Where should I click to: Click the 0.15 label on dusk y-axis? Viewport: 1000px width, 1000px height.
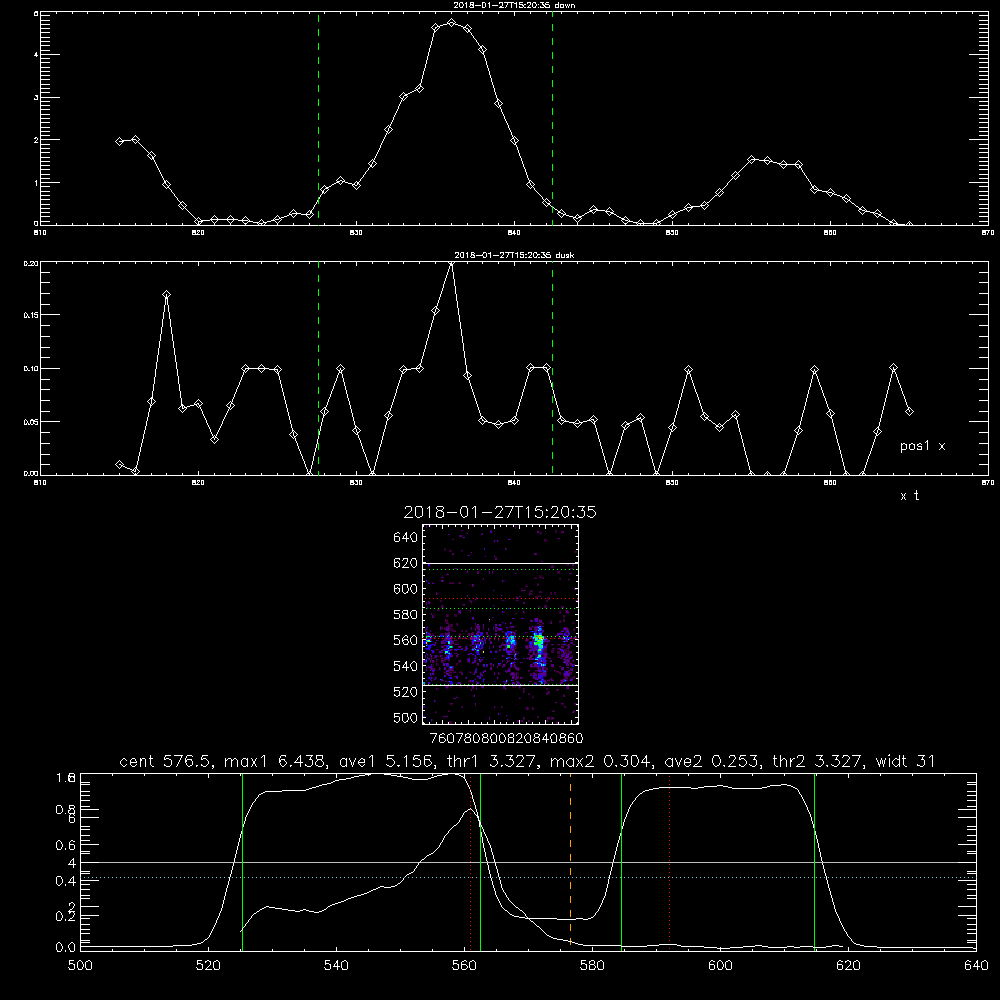pos(30,315)
